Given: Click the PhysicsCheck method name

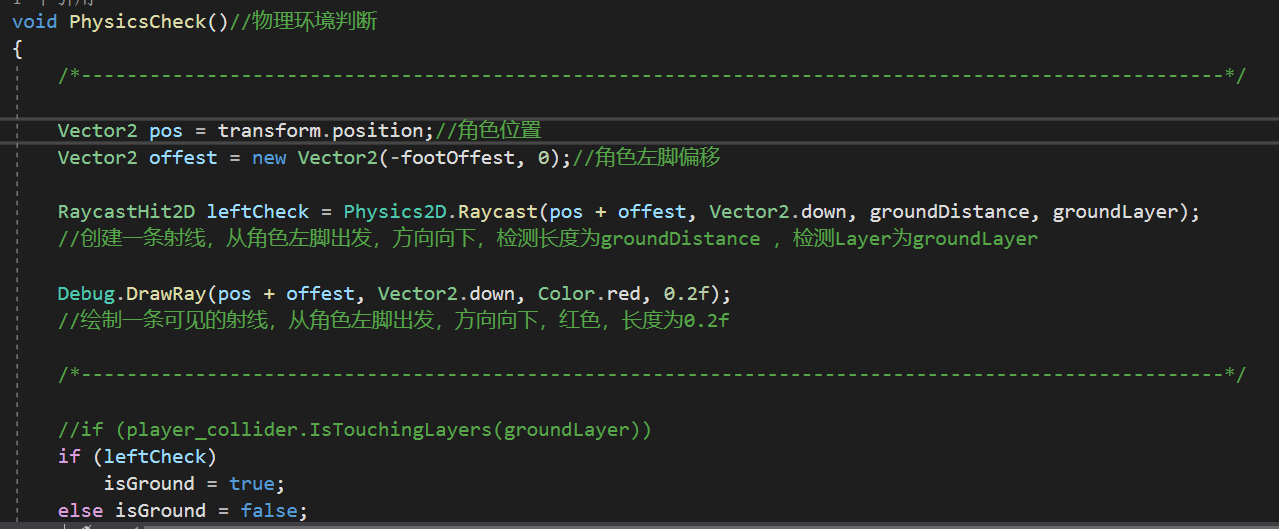Looking at the screenshot, I should point(137,21).
